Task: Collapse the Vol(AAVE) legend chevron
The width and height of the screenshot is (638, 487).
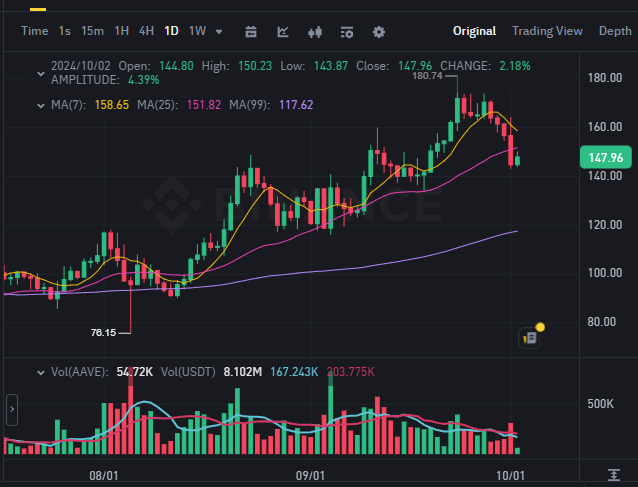Action: tap(41, 372)
